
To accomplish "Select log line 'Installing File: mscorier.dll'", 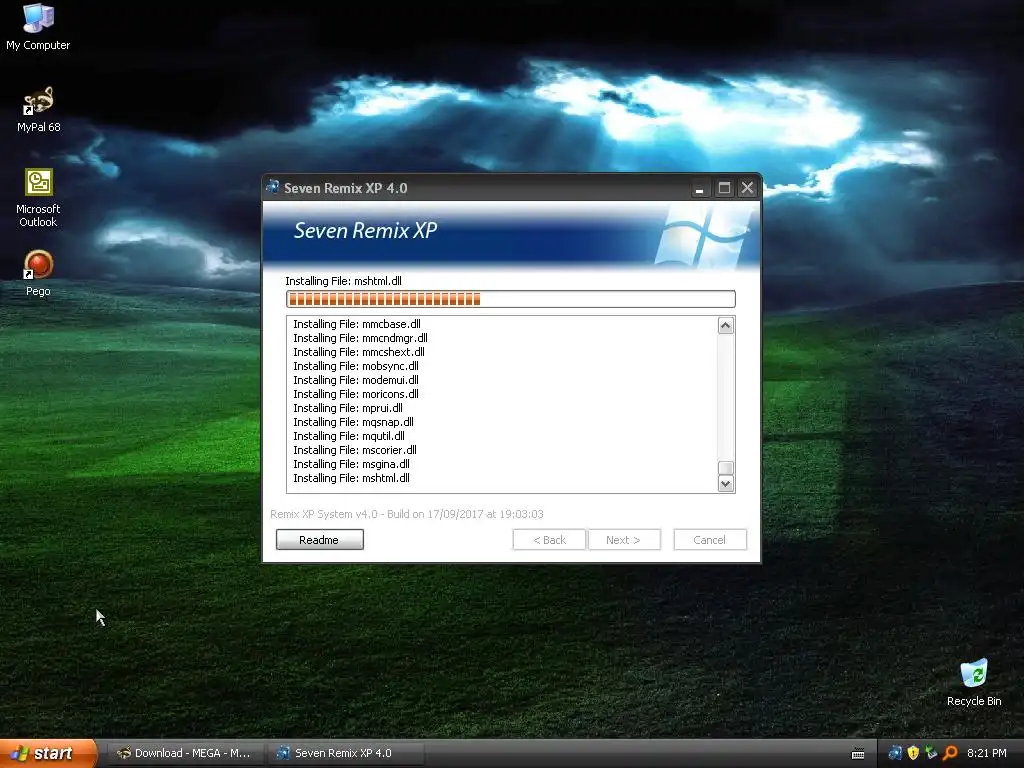I will click(355, 450).
